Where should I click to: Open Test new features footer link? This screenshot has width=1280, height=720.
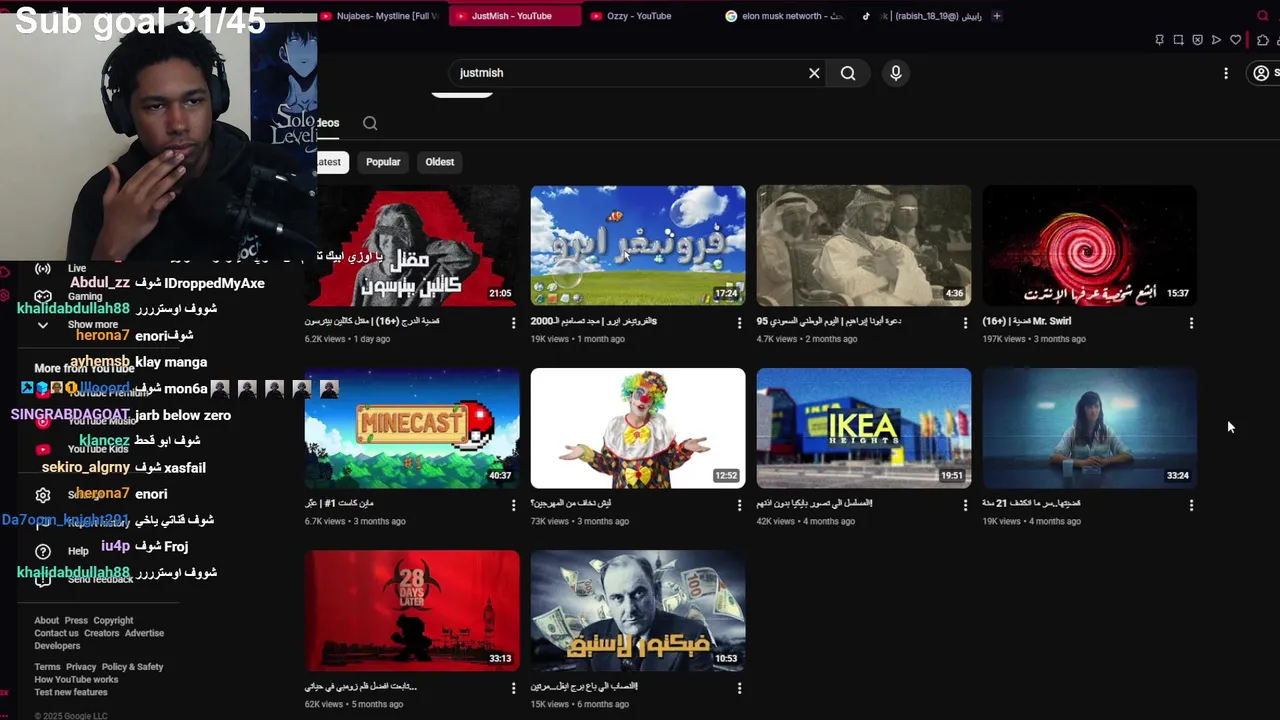71,692
